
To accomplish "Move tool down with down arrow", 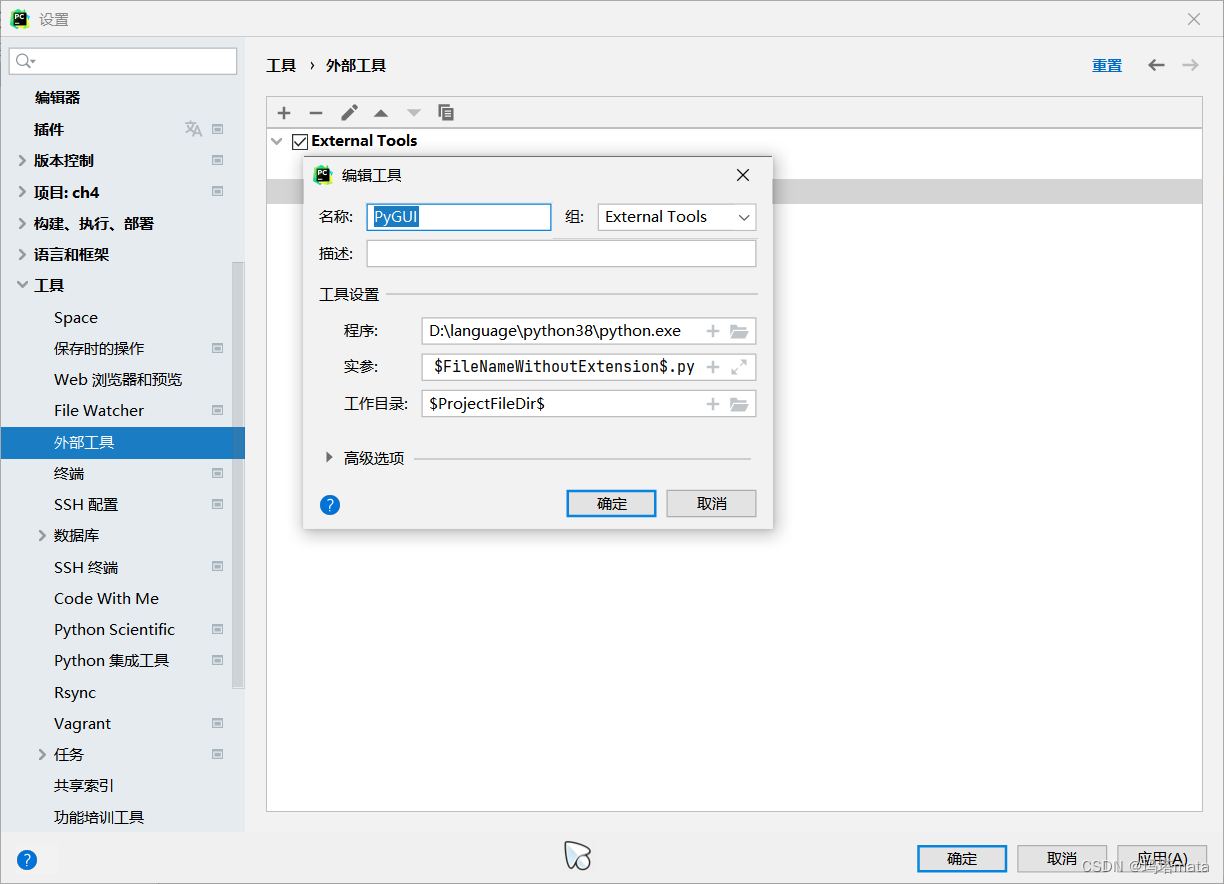I will 414,113.
